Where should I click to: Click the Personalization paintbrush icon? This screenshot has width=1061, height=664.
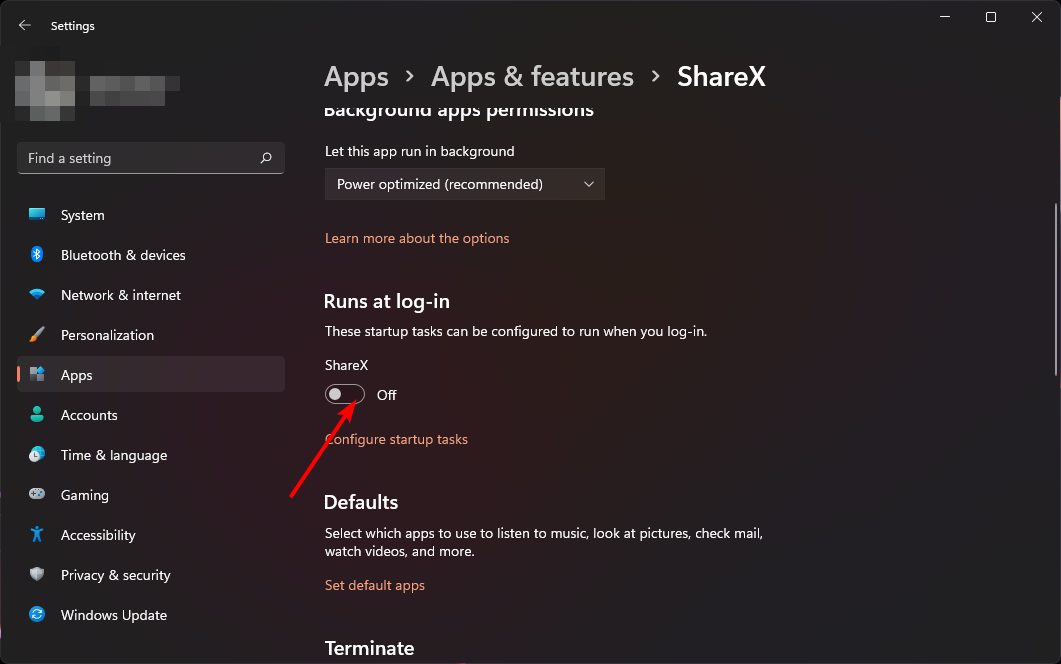pyautogui.click(x=37, y=335)
